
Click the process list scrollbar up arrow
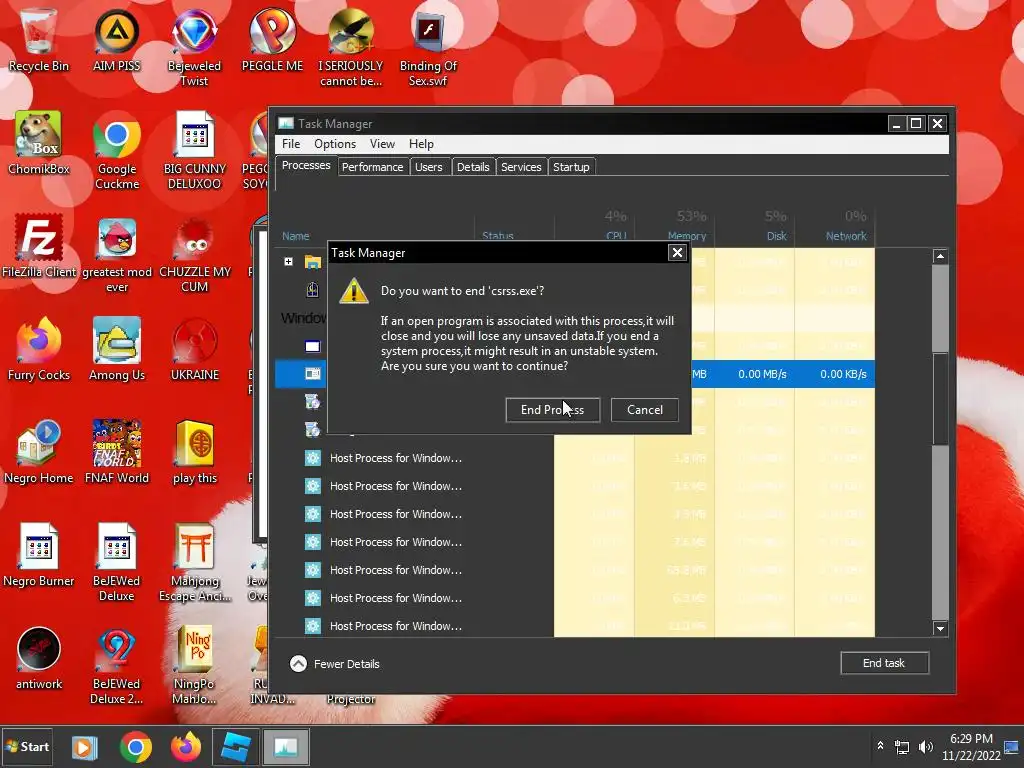click(x=940, y=256)
